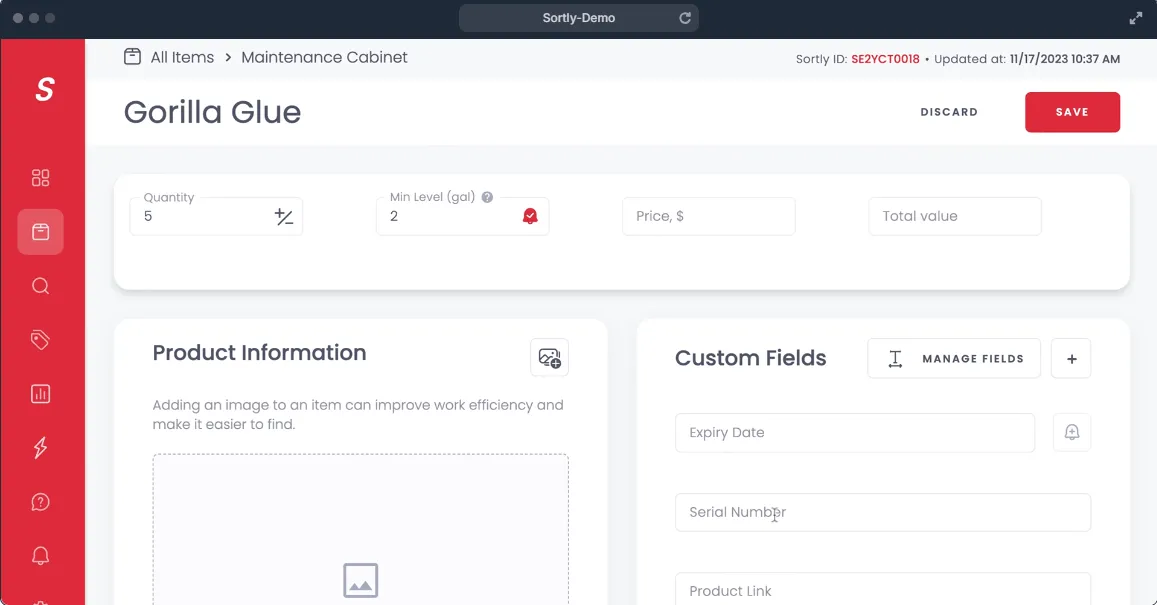Image resolution: width=1157 pixels, height=605 pixels.
Task: Toggle the red Min Level alert bell
Action: (x=530, y=216)
